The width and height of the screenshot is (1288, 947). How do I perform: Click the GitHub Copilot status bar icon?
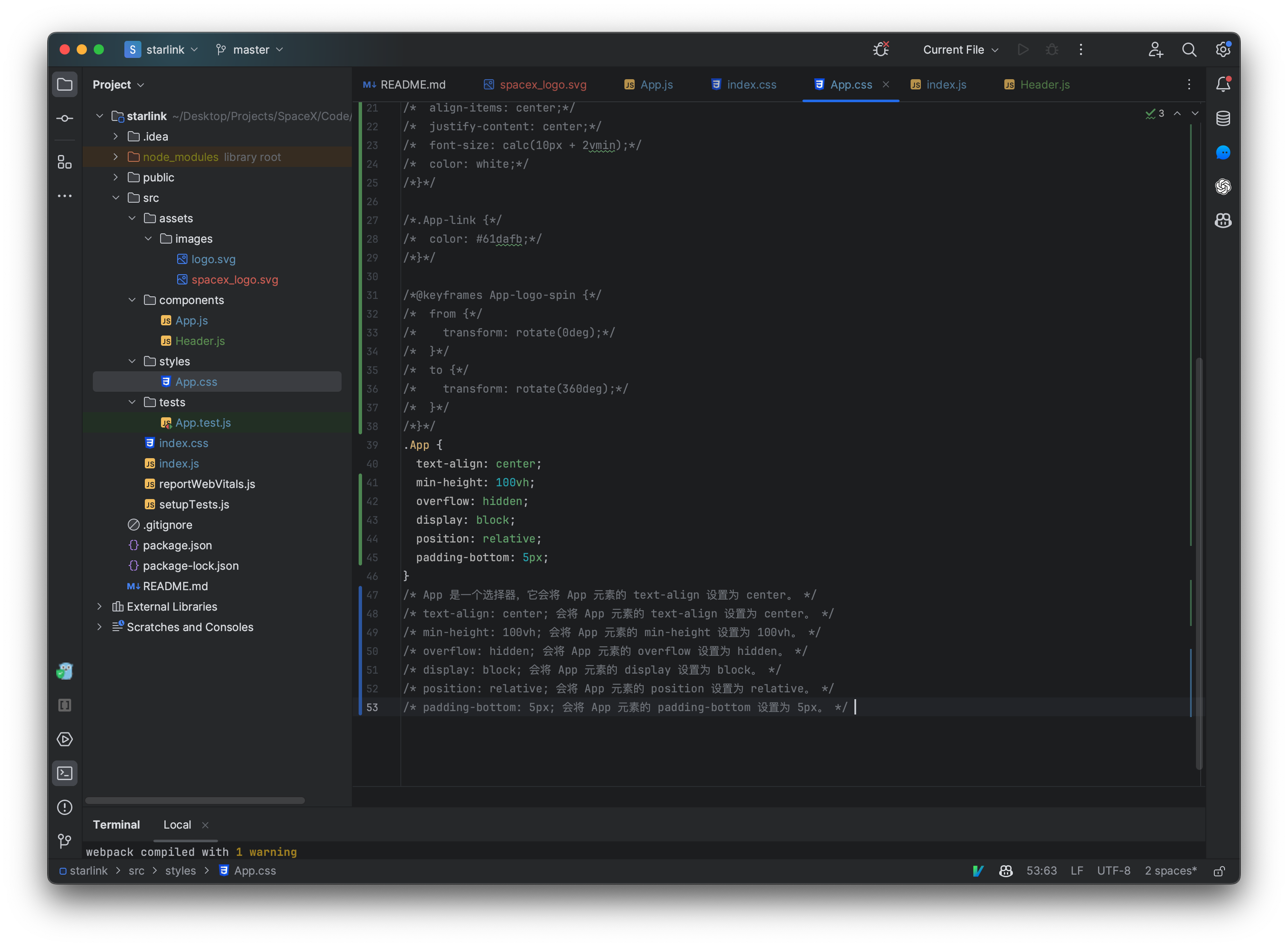click(1006, 870)
